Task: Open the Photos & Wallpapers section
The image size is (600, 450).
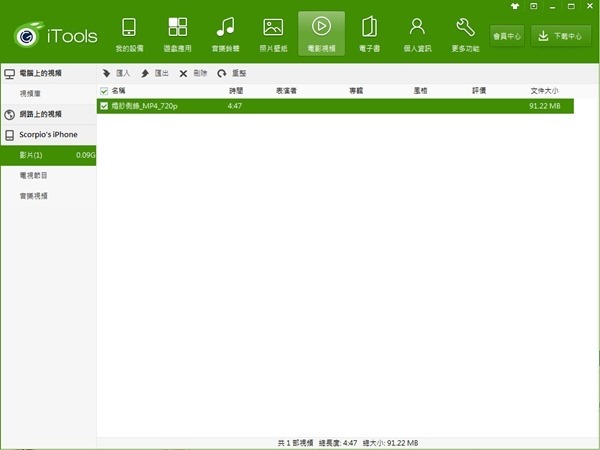Action: click(x=273, y=34)
